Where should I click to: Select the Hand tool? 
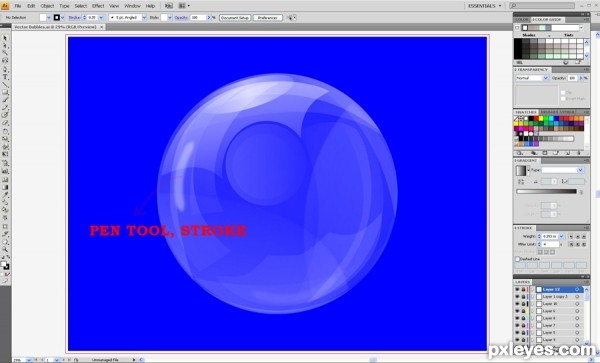coord(5,242)
